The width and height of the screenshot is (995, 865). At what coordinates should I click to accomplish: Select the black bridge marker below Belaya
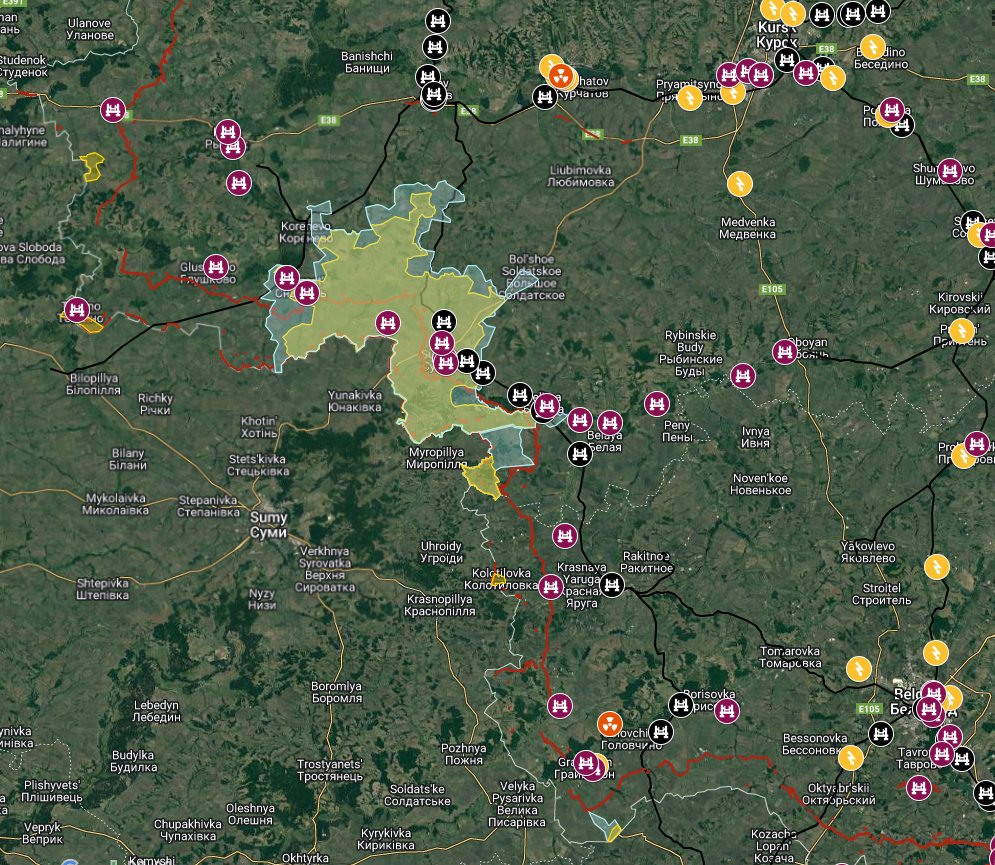(x=579, y=454)
